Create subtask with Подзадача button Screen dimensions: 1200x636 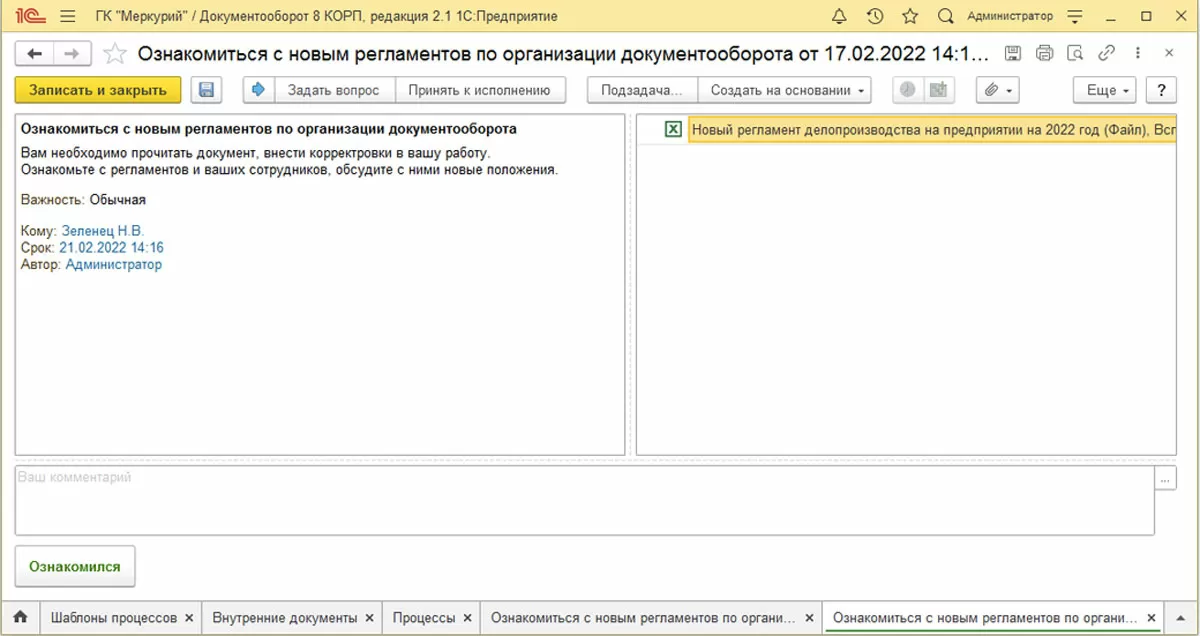pyautogui.click(x=642, y=90)
